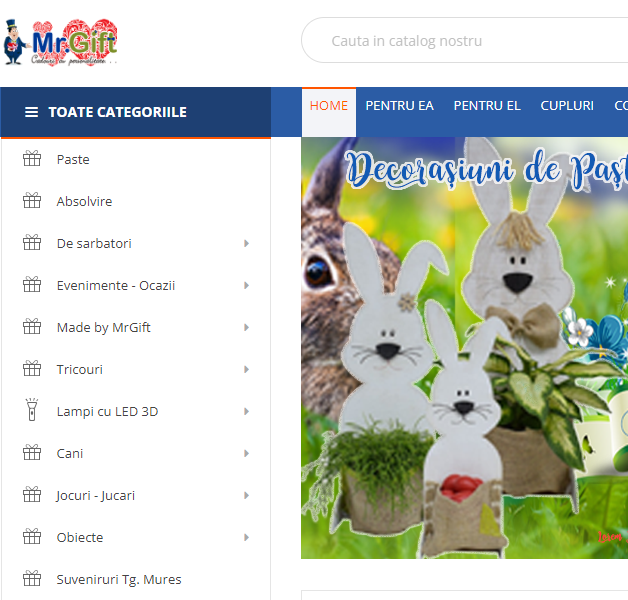The width and height of the screenshot is (628, 600).
Task: Click the hamburger icon beside Toate Categoriile
Action: pyautogui.click(x=32, y=112)
